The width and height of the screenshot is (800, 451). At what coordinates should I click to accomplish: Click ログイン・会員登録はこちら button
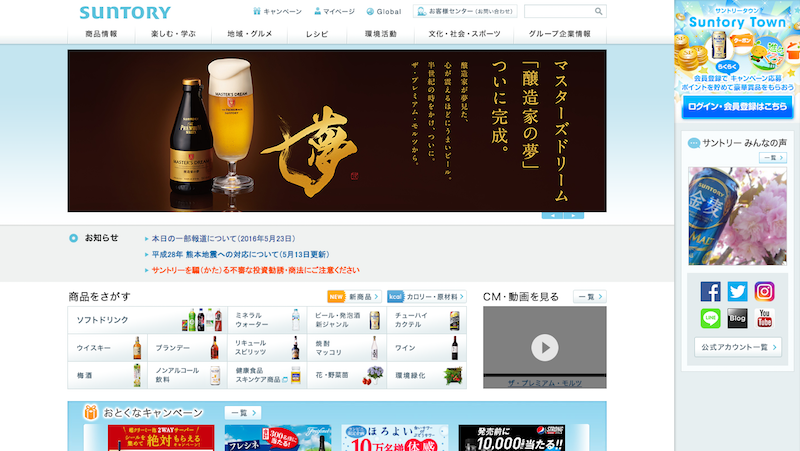pos(737,107)
